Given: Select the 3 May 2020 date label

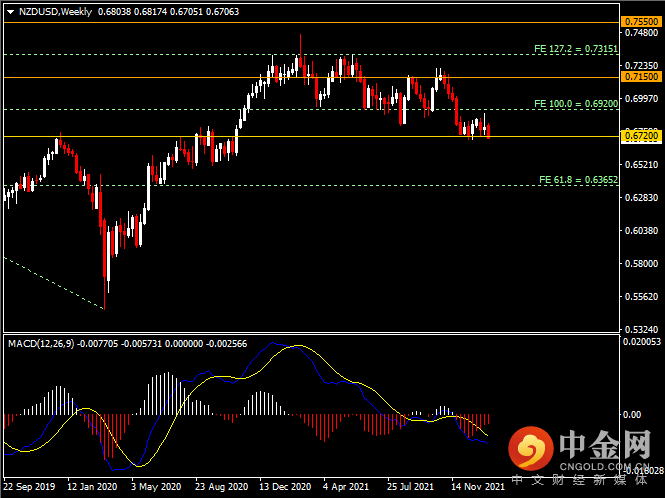Looking at the screenshot, I should (156, 487).
